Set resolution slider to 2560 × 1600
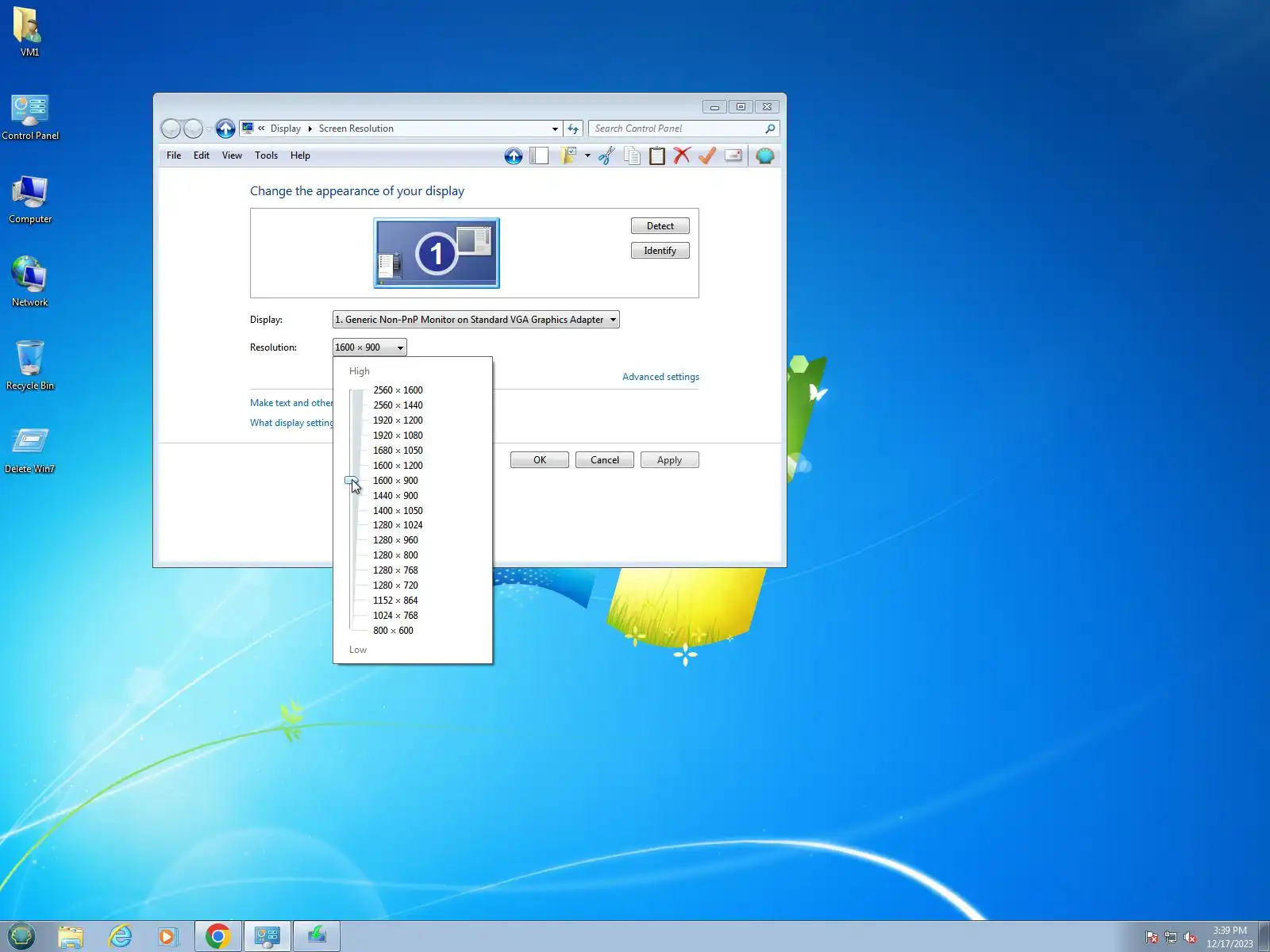The height and width of the screenshot is (952, 1270). [398, 390]
